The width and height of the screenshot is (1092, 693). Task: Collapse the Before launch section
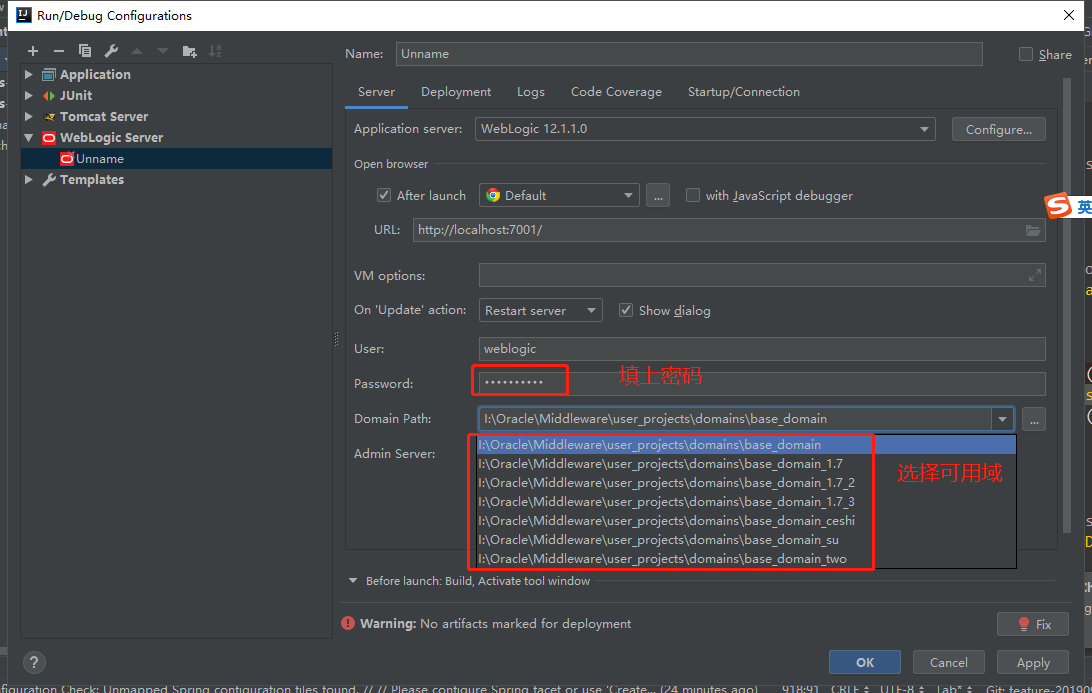353,580
